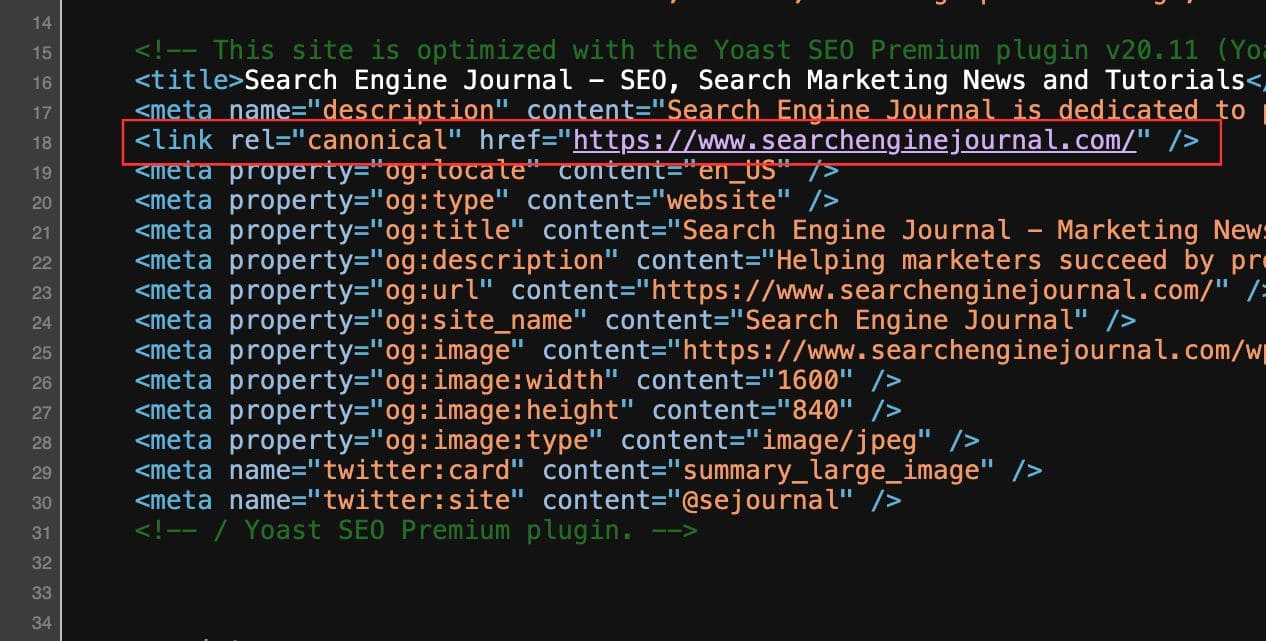Click line number 15 in the gutter
The height and width of the screenshot is (641, 1266).
tap(41, 51)
